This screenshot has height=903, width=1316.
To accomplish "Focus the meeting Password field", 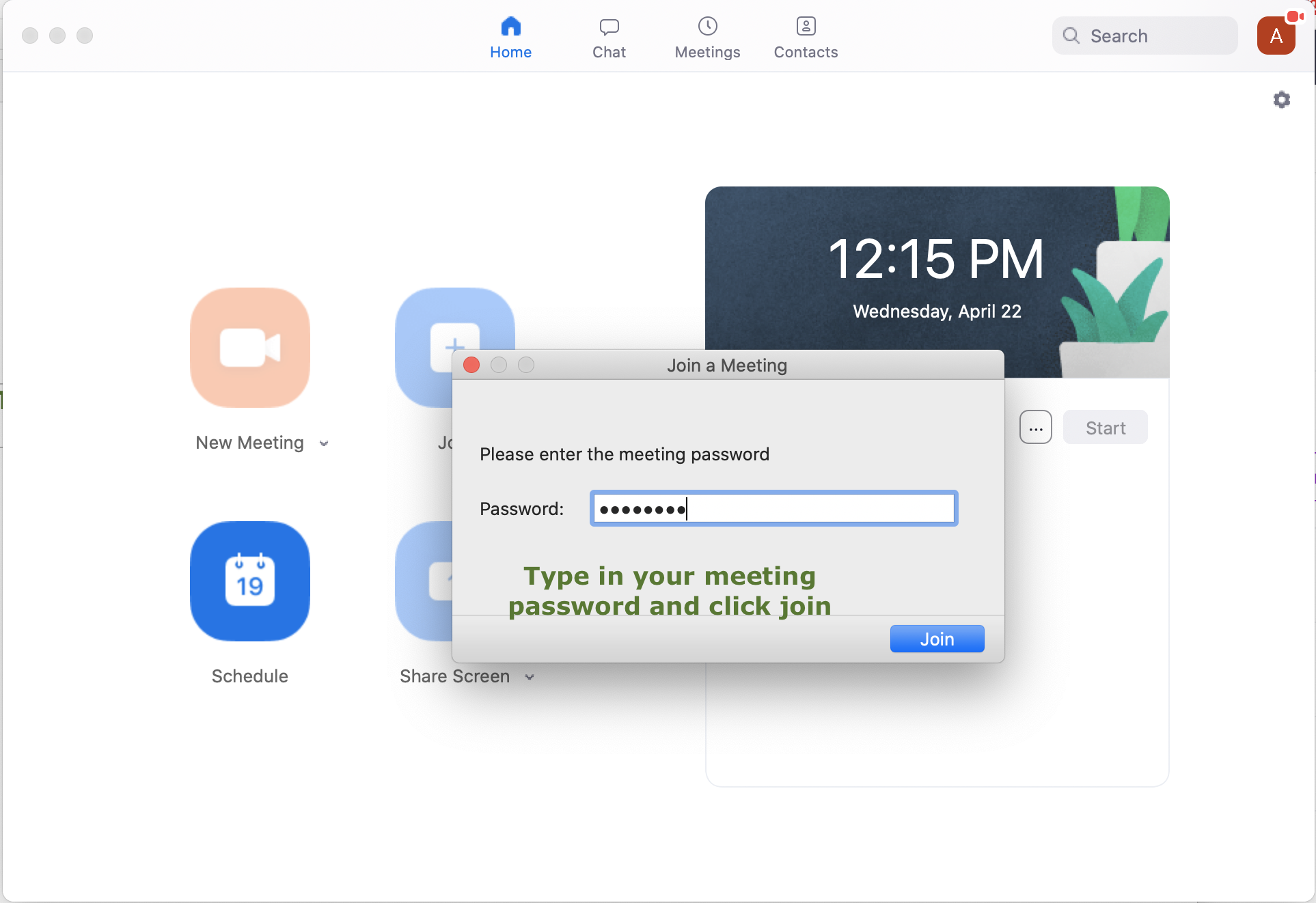I will pos(773,509).
